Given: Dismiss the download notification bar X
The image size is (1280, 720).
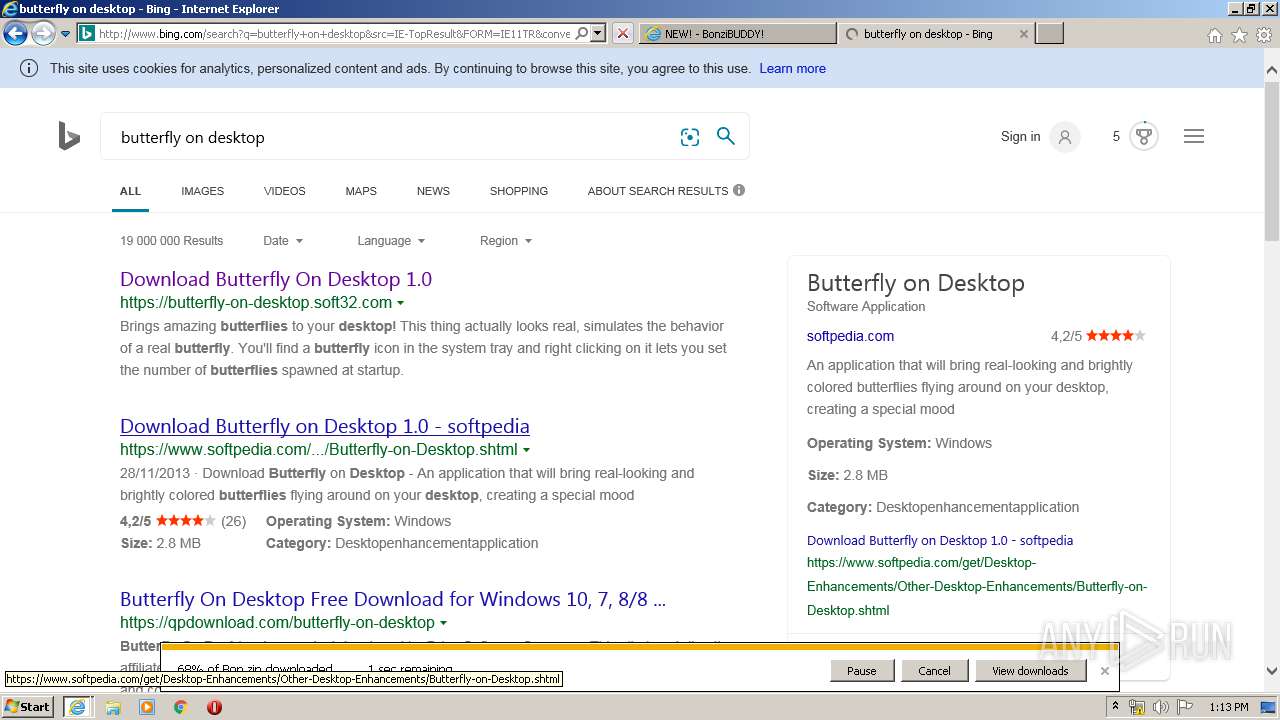Looking at the screenshot, I should (x=1105, y=671).
